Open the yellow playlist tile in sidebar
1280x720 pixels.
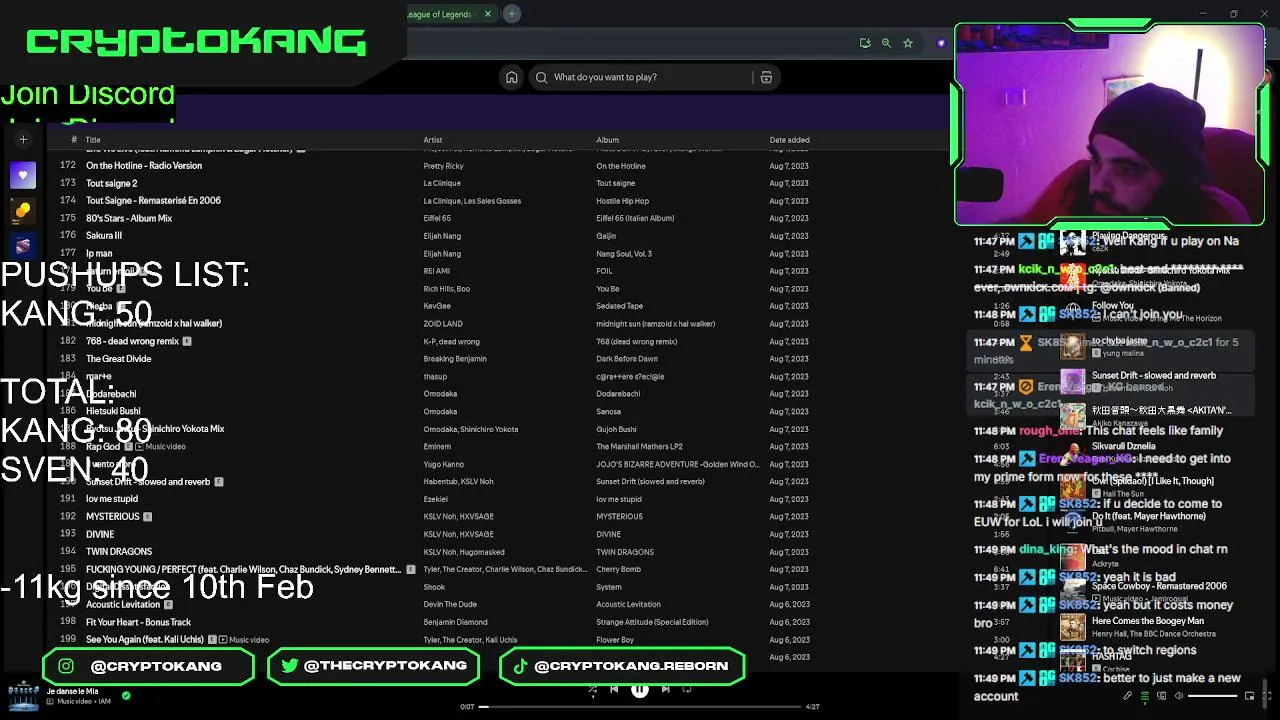point(23,210)
